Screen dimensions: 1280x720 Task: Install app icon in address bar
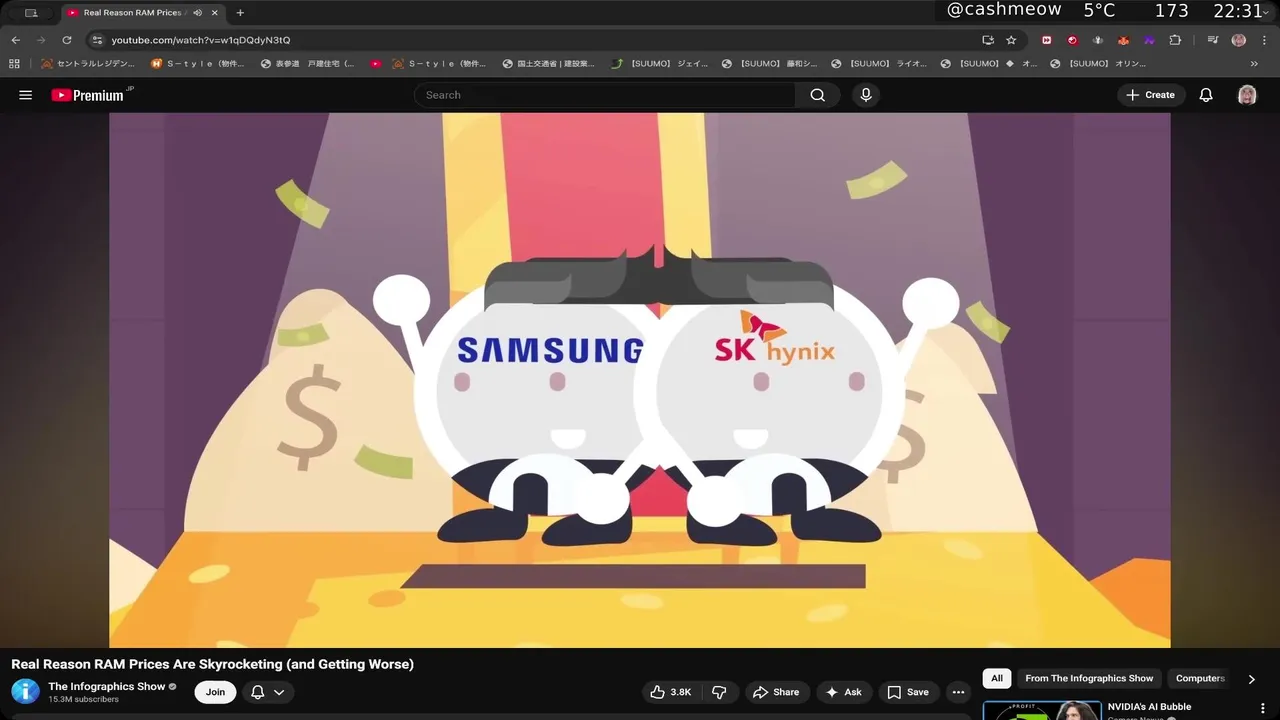click(988, 40)
